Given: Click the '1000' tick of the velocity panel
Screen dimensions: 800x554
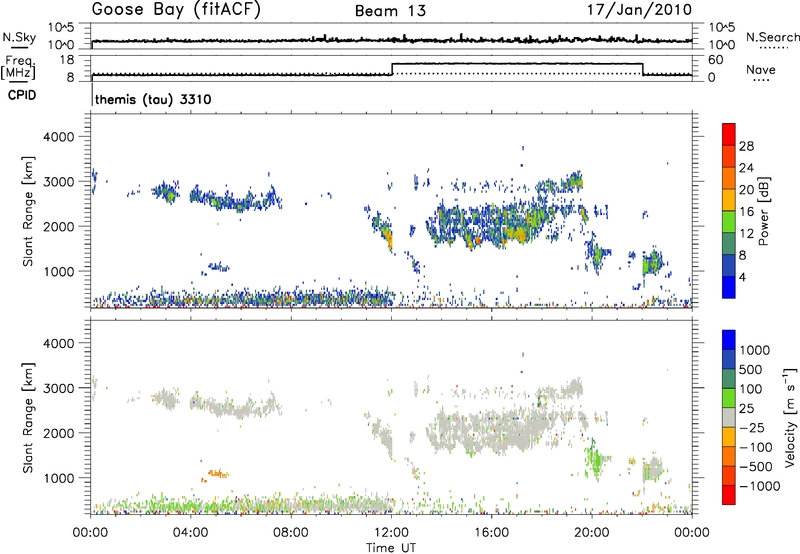Looking at the screenshot, I should (x=58, y=478).
